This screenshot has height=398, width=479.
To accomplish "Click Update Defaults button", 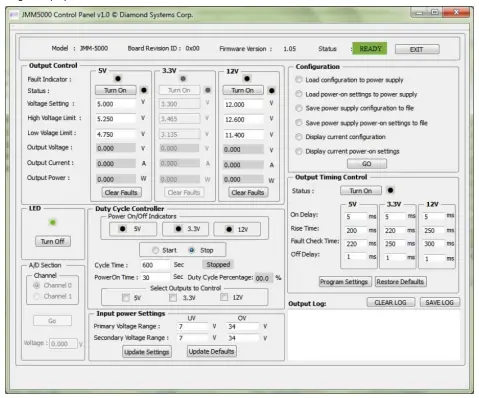I will [x=212, y=352].
